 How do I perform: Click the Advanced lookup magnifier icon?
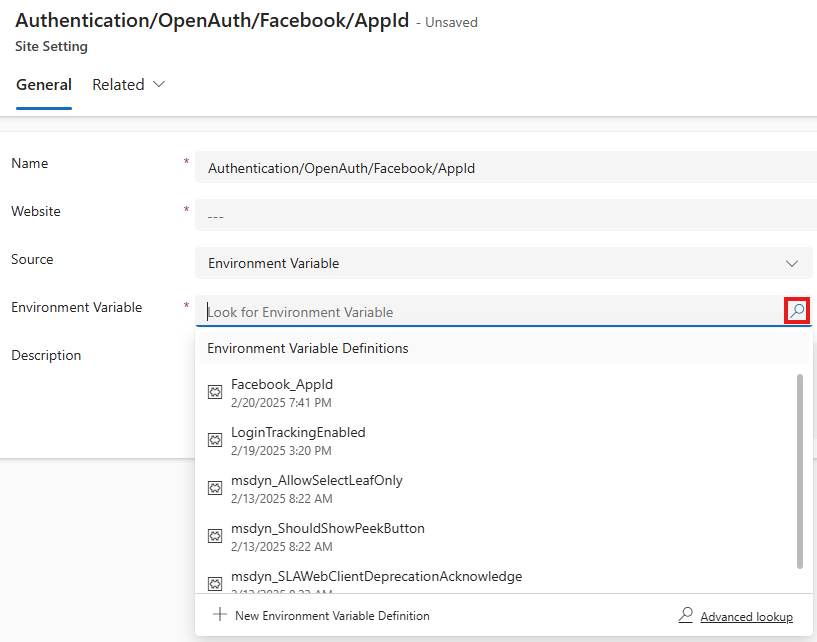686,615
